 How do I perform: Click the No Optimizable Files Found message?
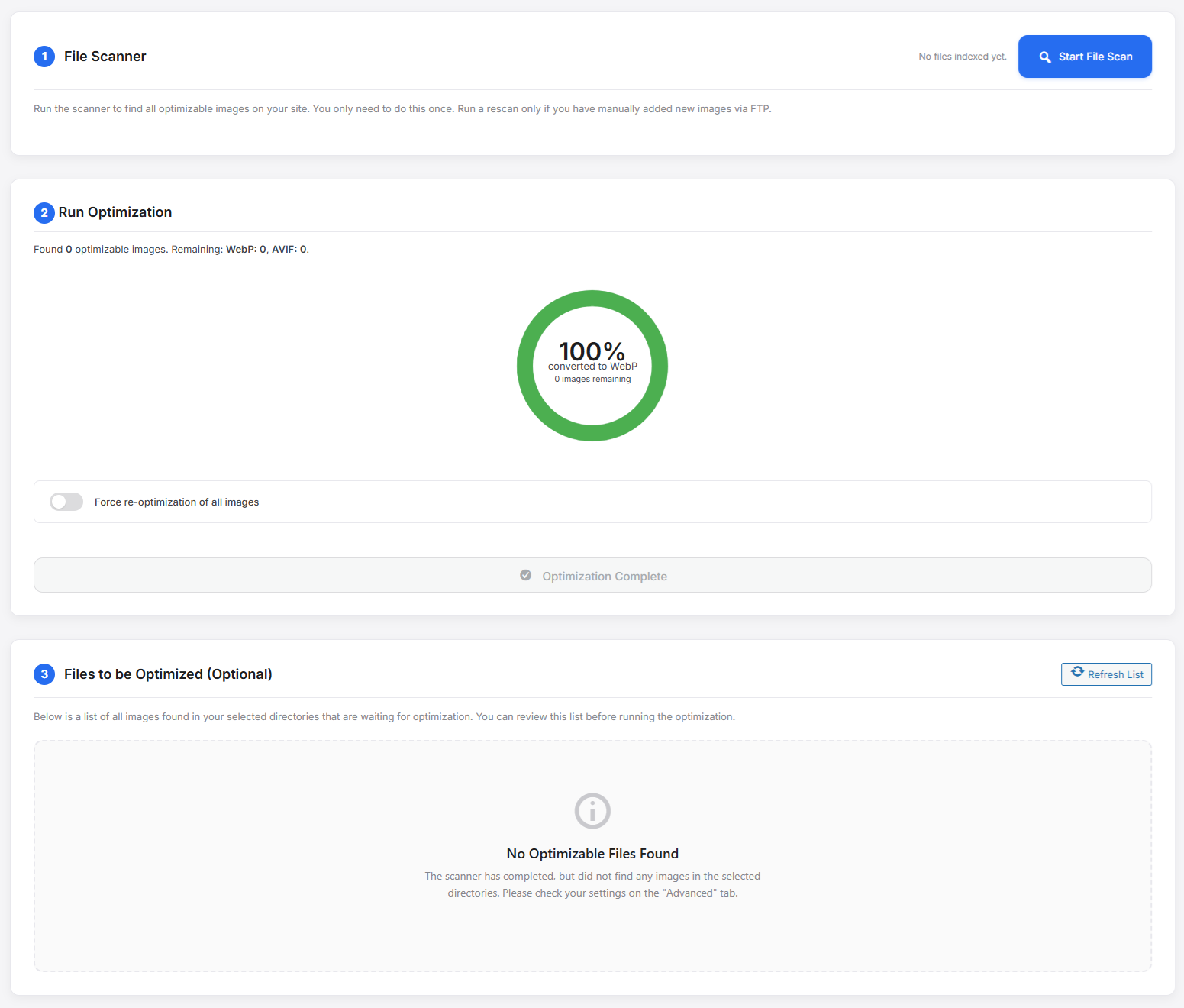click(592, 853)
